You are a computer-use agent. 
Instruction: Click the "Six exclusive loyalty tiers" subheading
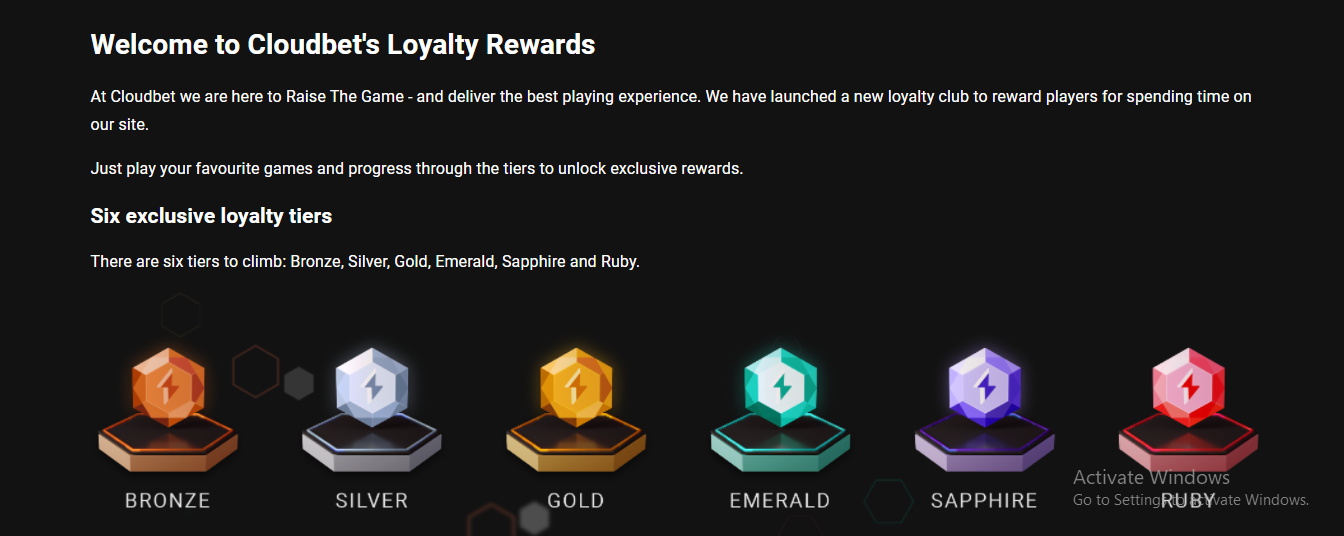[211, 216]
